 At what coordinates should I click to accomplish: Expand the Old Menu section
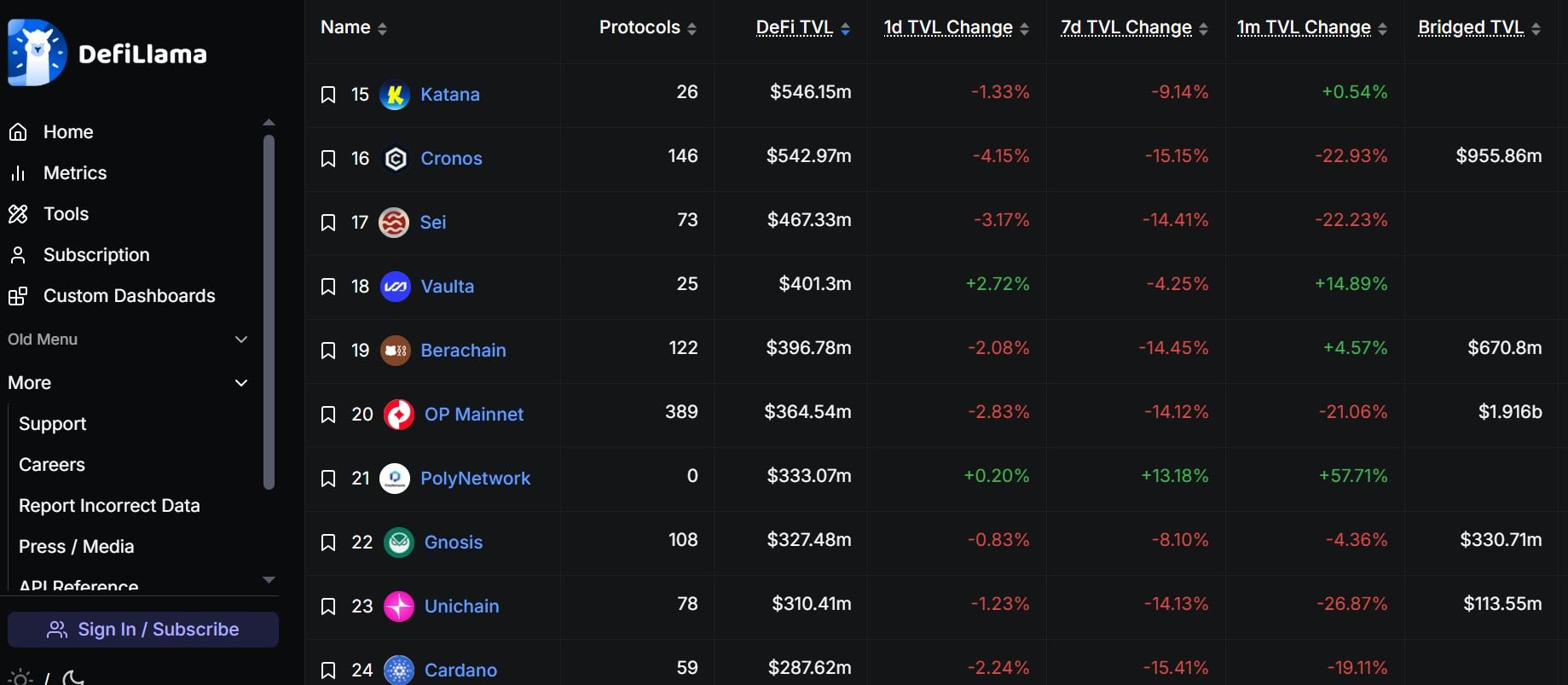click(241, 340)
